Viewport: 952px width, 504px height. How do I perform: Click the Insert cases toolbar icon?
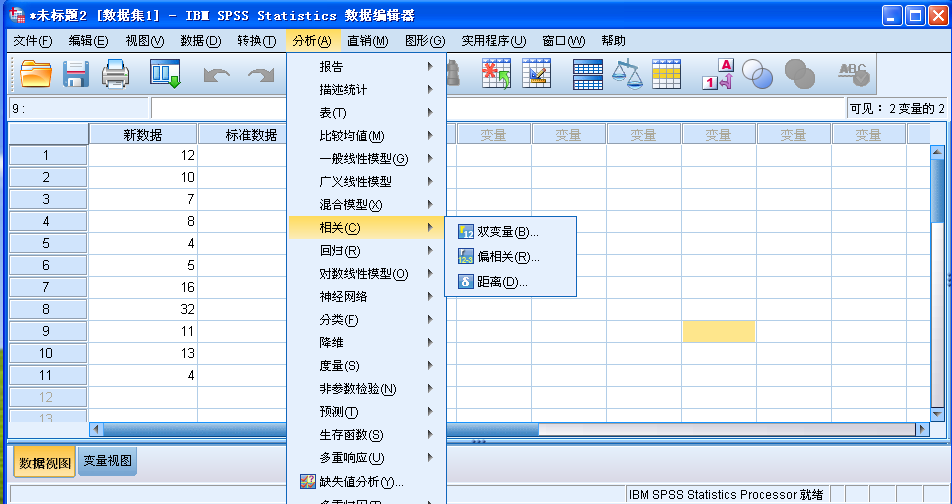point(497,73)
